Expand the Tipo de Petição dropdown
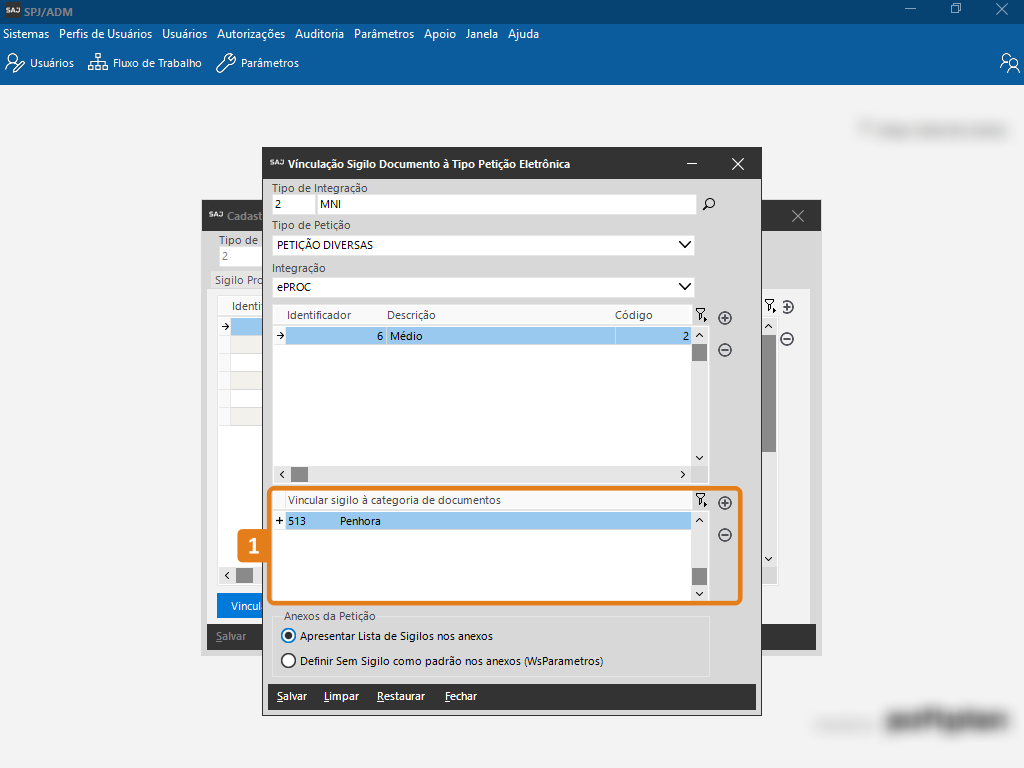 coord(684,245)
